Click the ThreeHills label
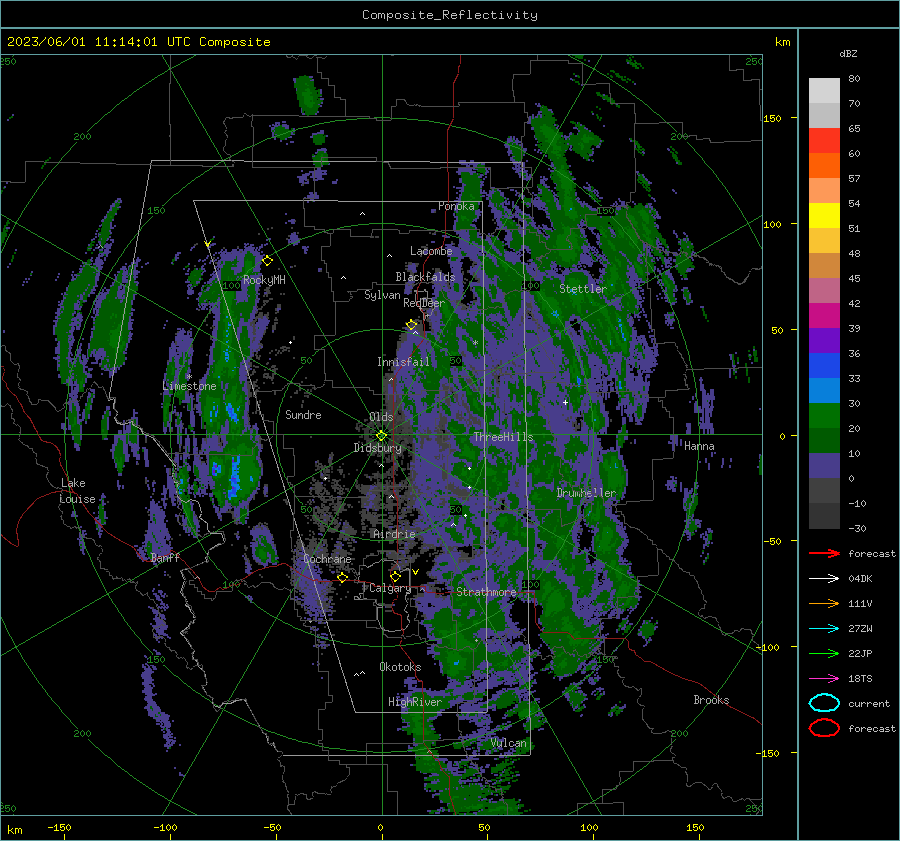The height and width of the screenshot is (841, 900). click(x=503, y=437)
